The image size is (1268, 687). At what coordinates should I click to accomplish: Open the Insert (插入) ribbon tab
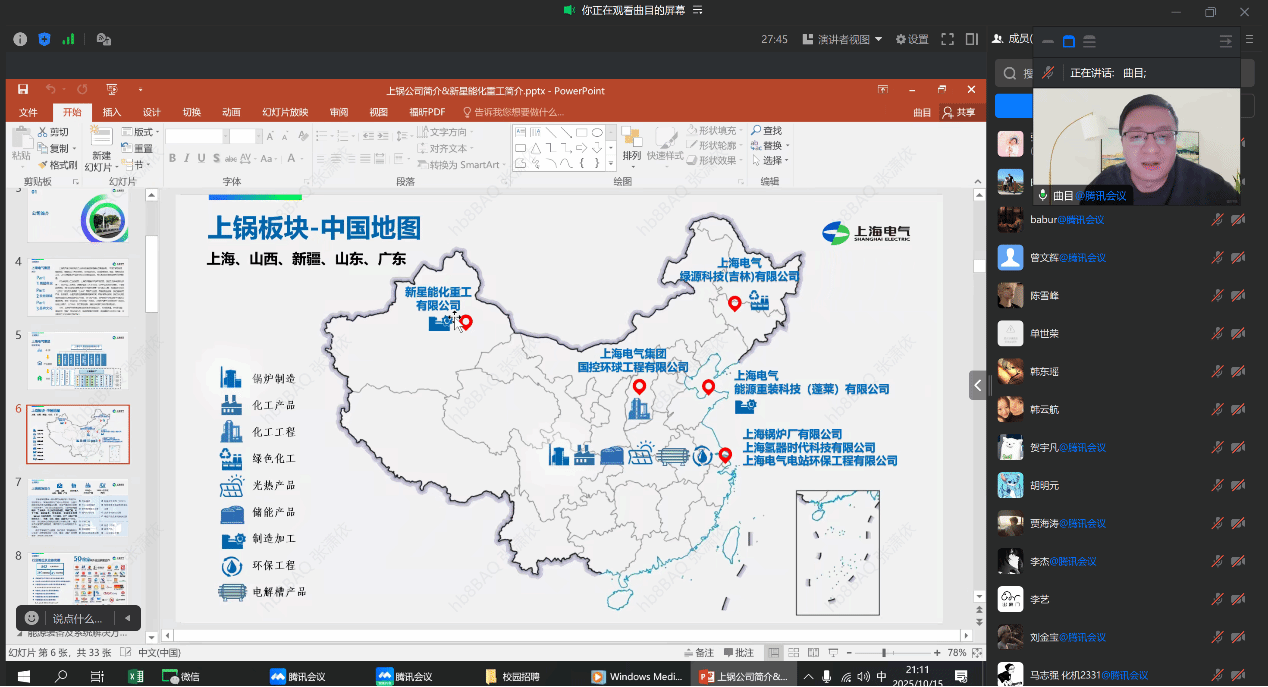[112, 112]
